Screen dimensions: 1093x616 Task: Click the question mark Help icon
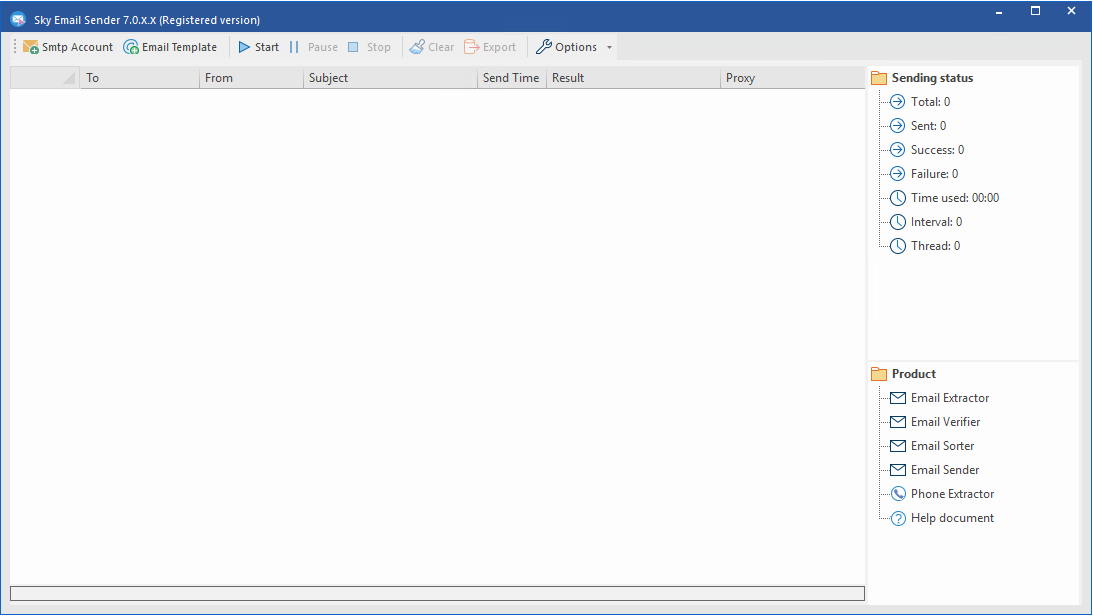(x=898, y=518)
